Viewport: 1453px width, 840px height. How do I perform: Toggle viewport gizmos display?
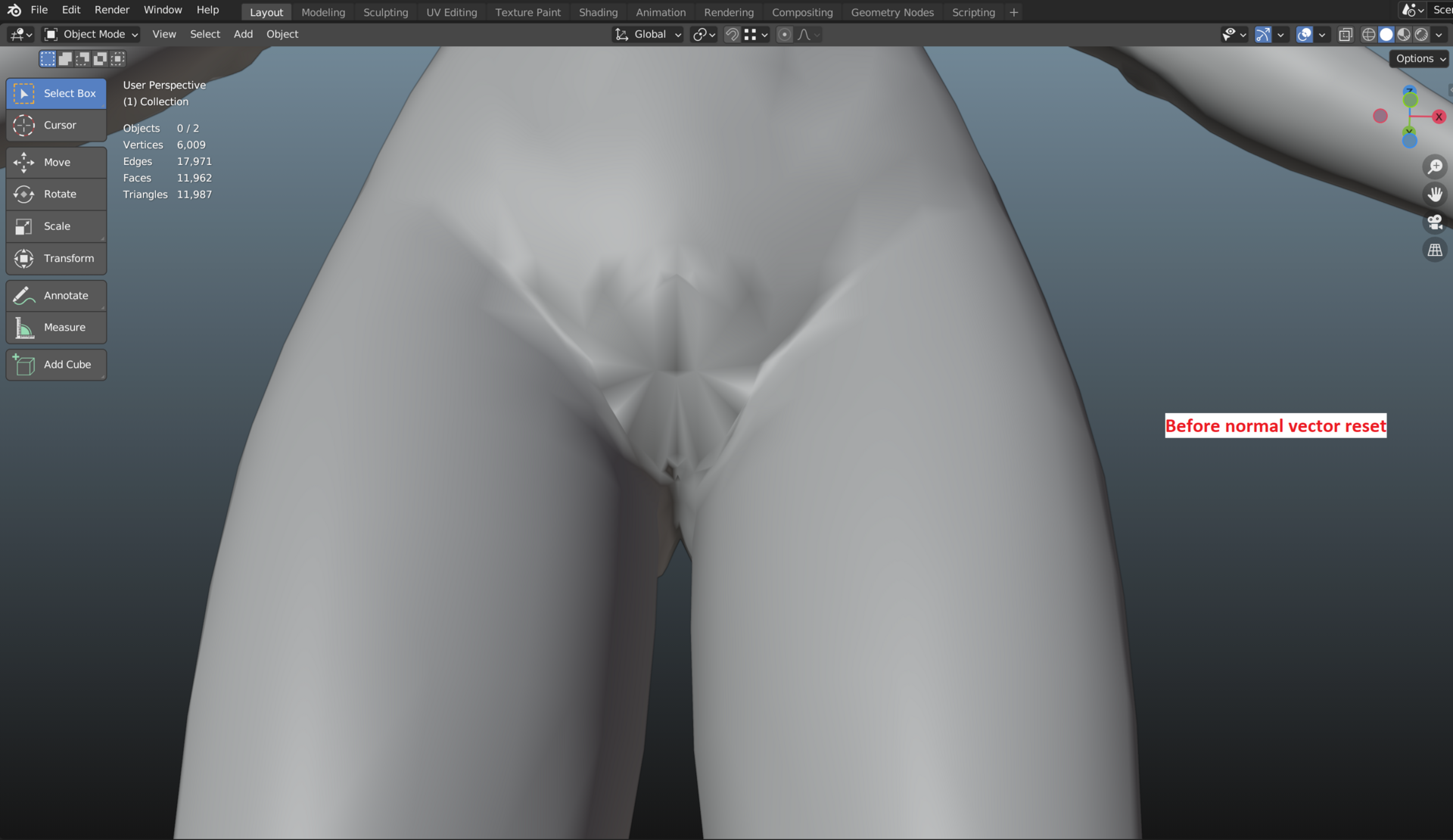pyautogui.click(x=1262, y=35)
